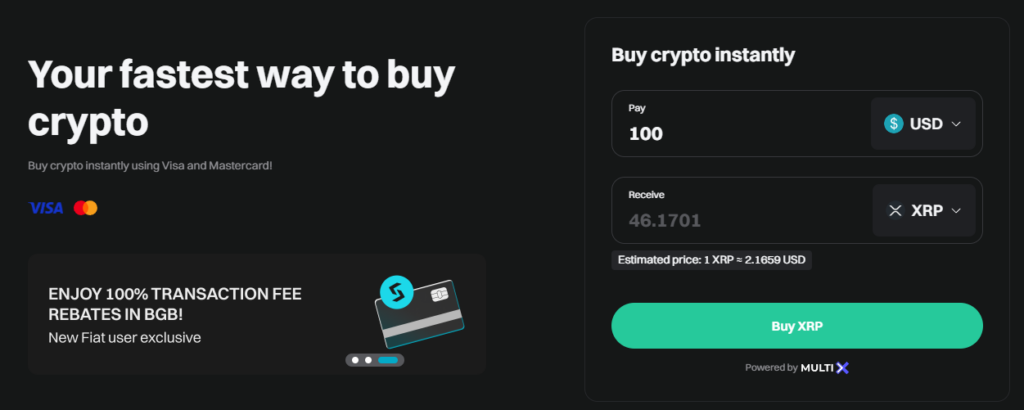Expand the XRP crypto chevron
This screenshot has height=410, width=1024.
pyautogui.click(x=956, y=211)
